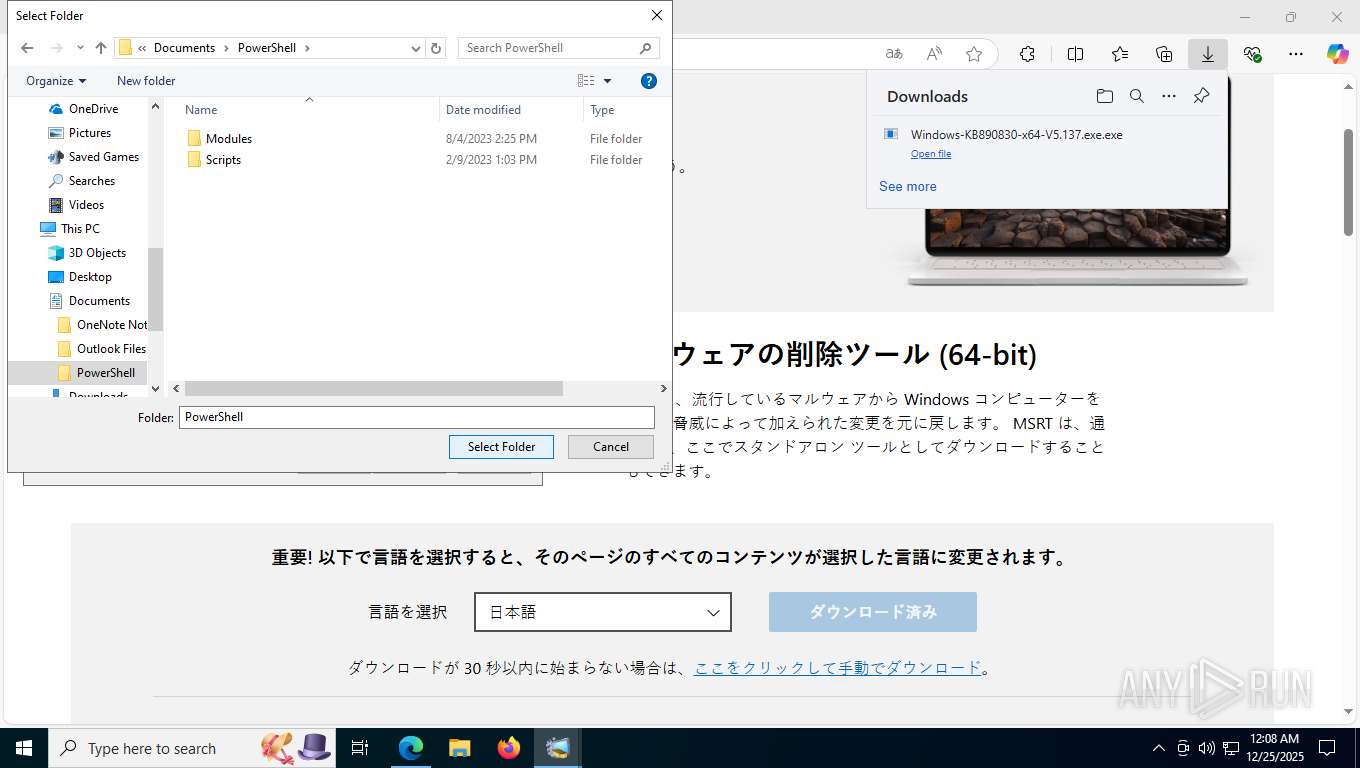Select Videos in navigation tree
Screen dimensions: 1360x768
click(x=86, y=205)
